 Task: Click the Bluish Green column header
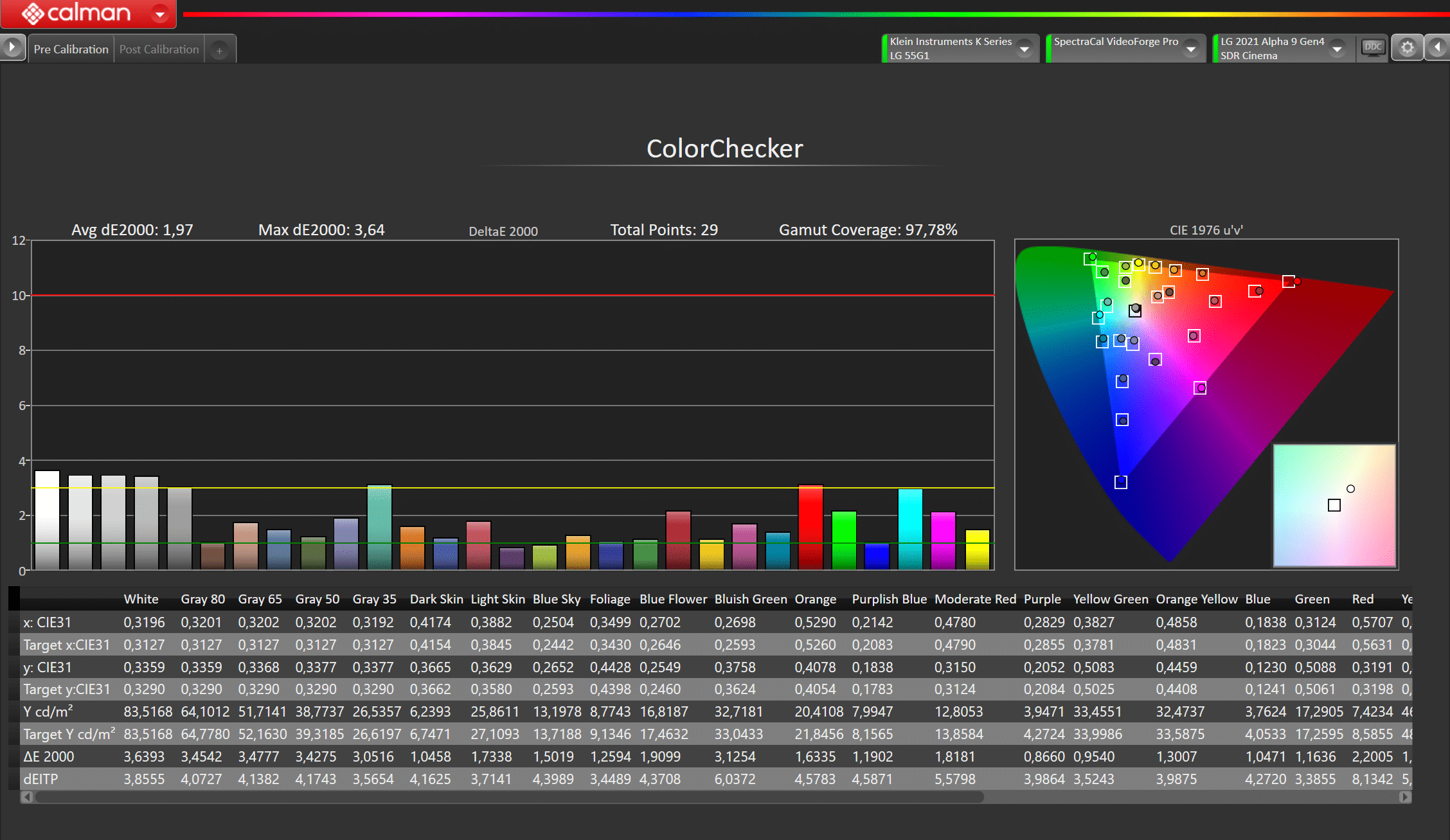750,599
